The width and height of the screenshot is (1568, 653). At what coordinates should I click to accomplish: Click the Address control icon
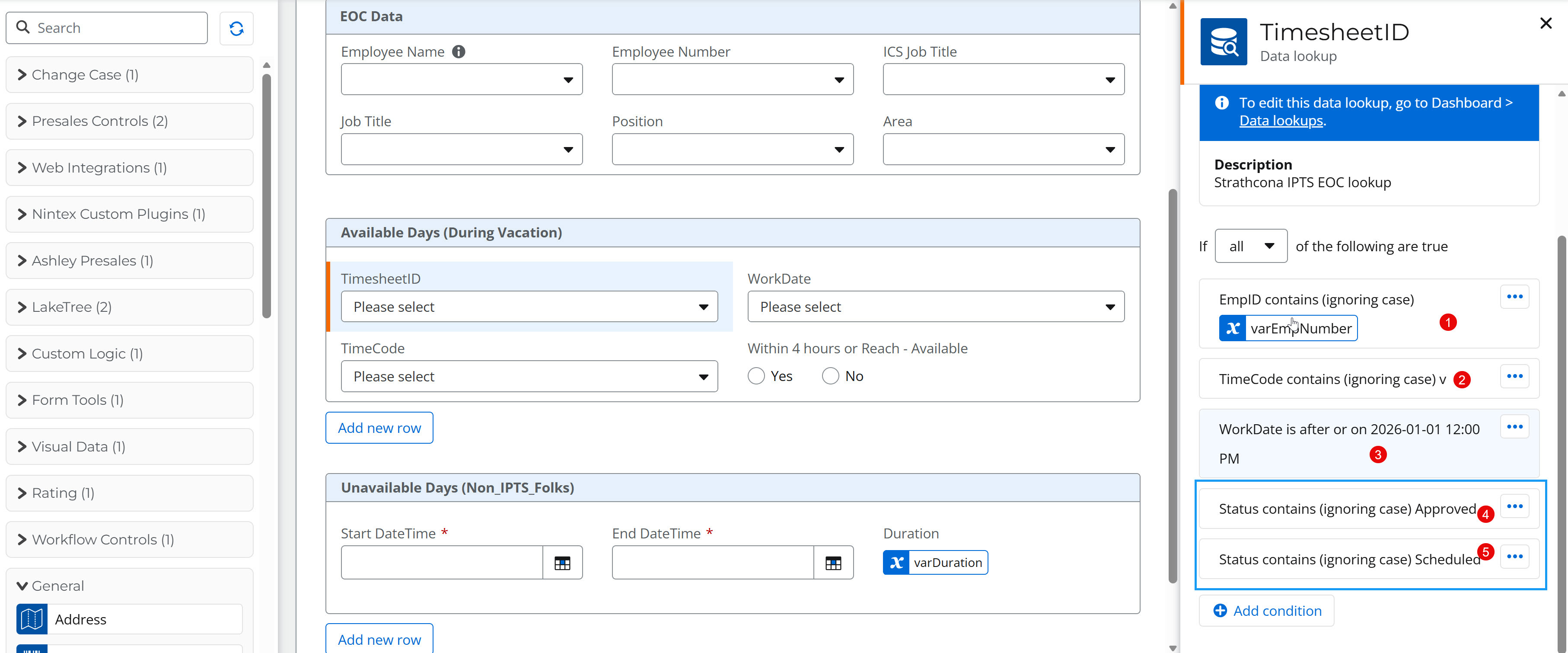[32, 619]
